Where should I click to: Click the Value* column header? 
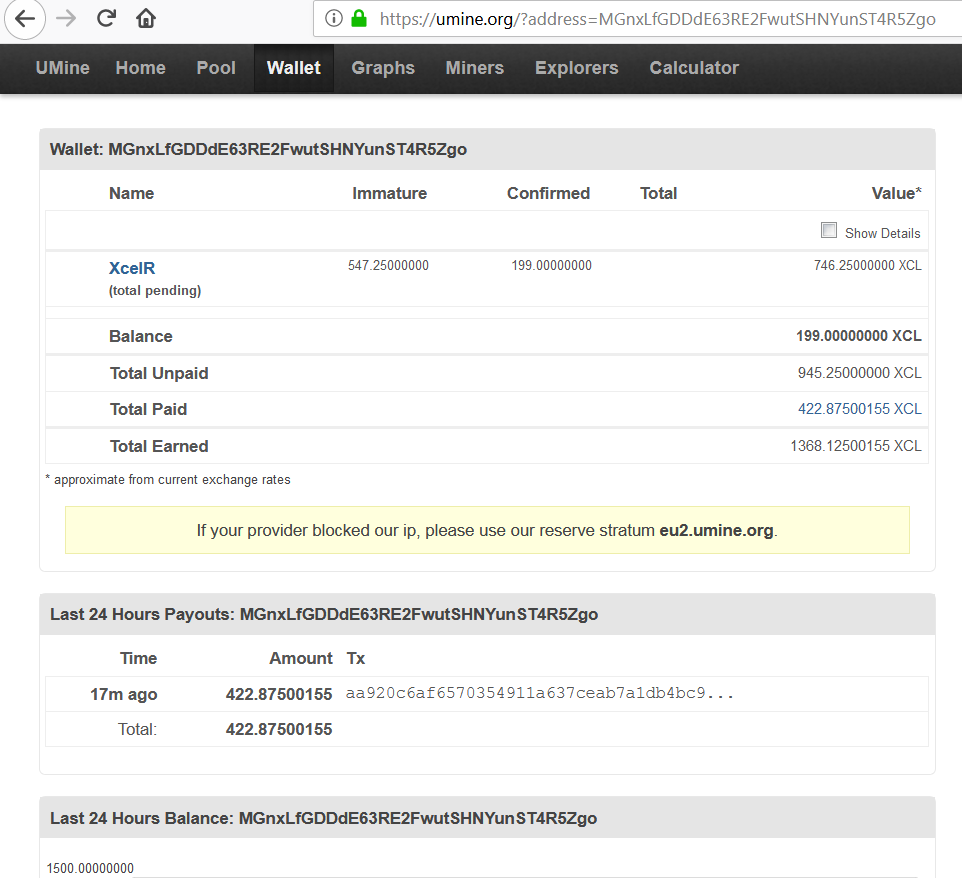pyautogui.click(x=896, y=193)
